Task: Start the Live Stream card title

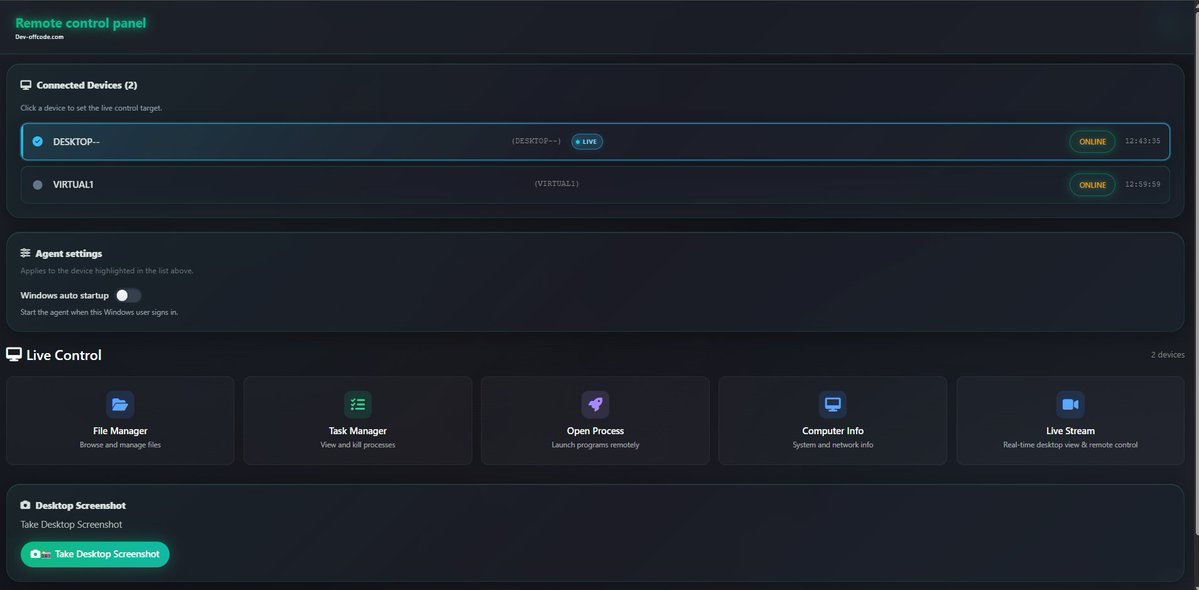Action: 1071,431
